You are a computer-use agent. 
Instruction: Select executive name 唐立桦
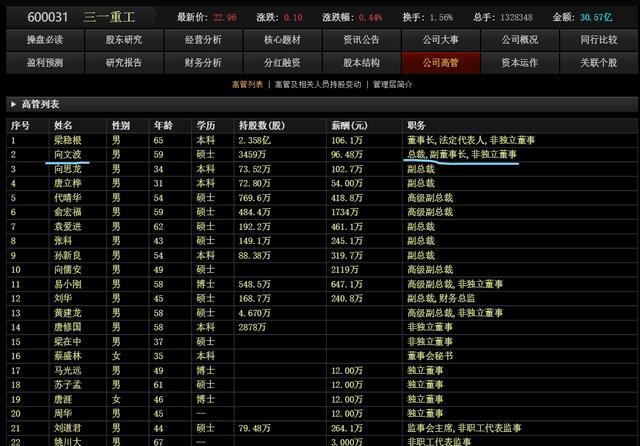point(68,183)
